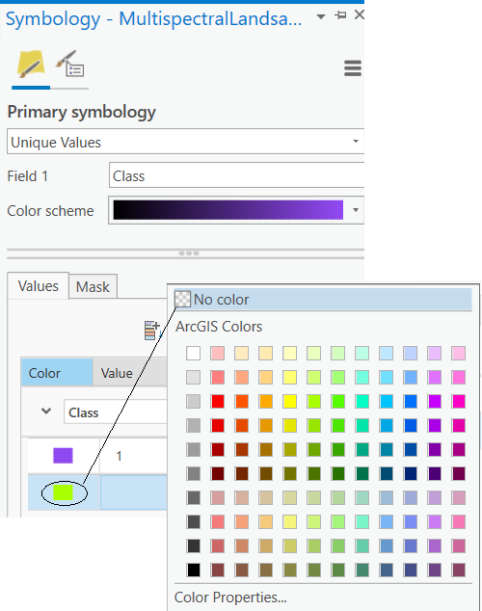Switch to the Values tab

click(38, 286)
